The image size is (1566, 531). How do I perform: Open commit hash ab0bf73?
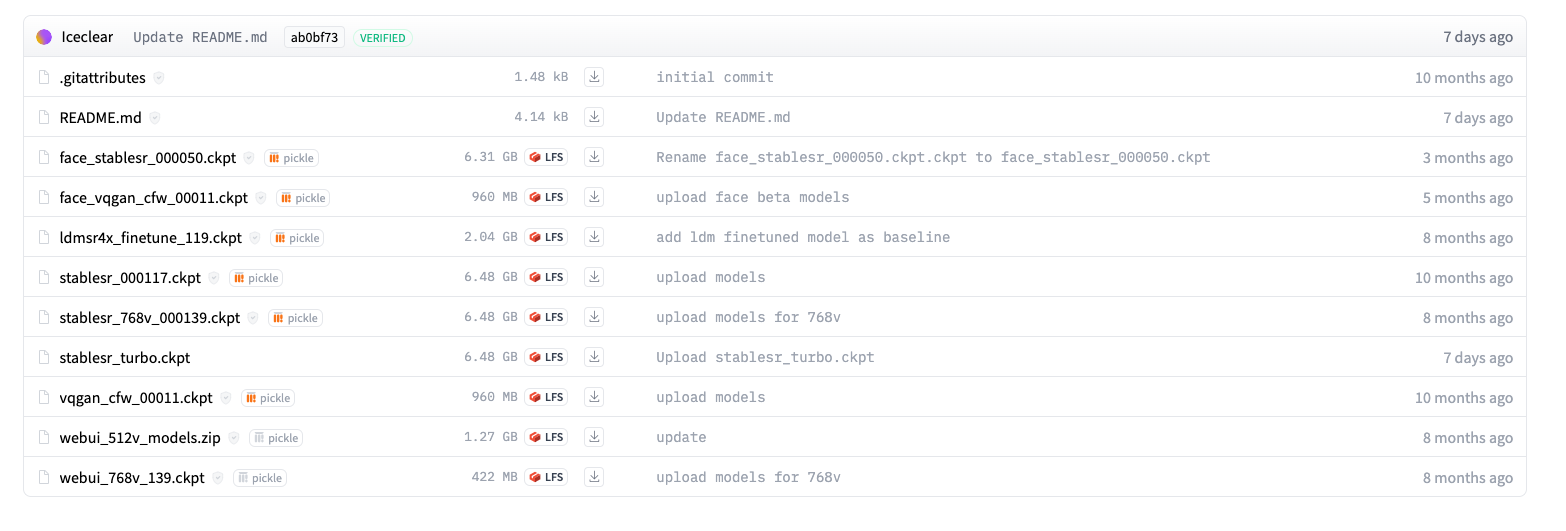tap(314, 37)
